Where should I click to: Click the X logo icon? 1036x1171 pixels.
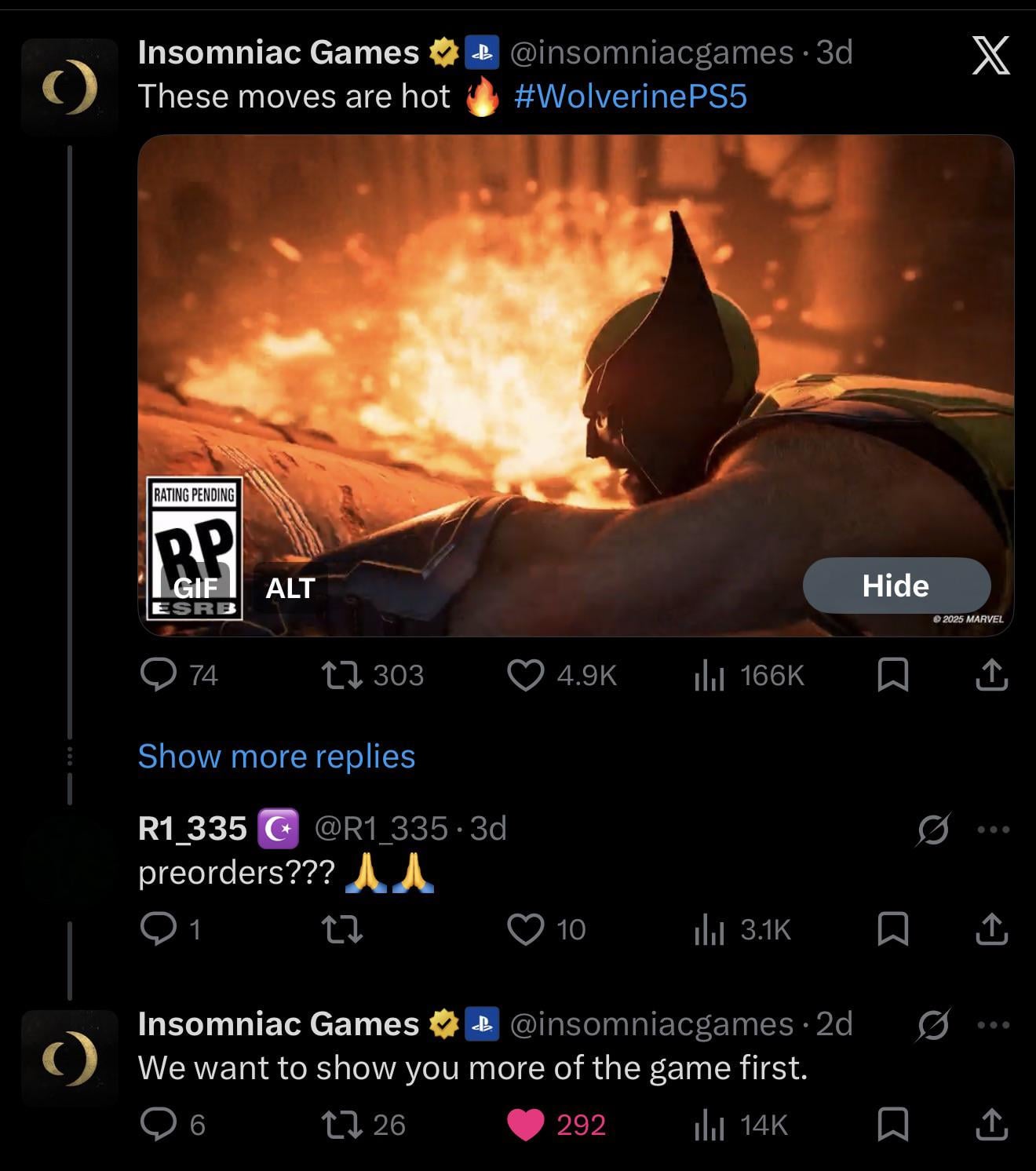990,56
